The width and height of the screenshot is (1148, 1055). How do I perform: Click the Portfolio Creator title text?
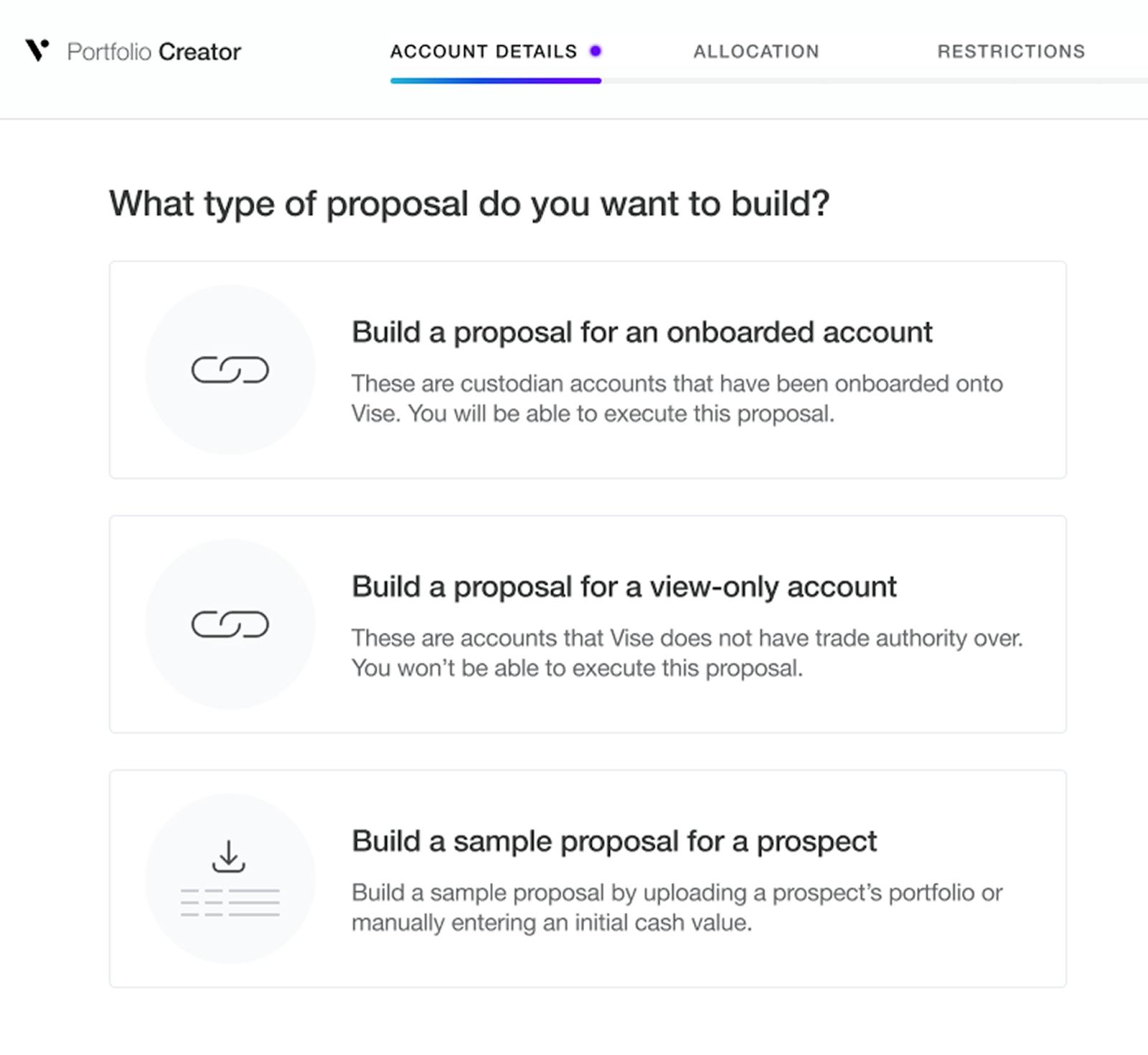point(154,52)
